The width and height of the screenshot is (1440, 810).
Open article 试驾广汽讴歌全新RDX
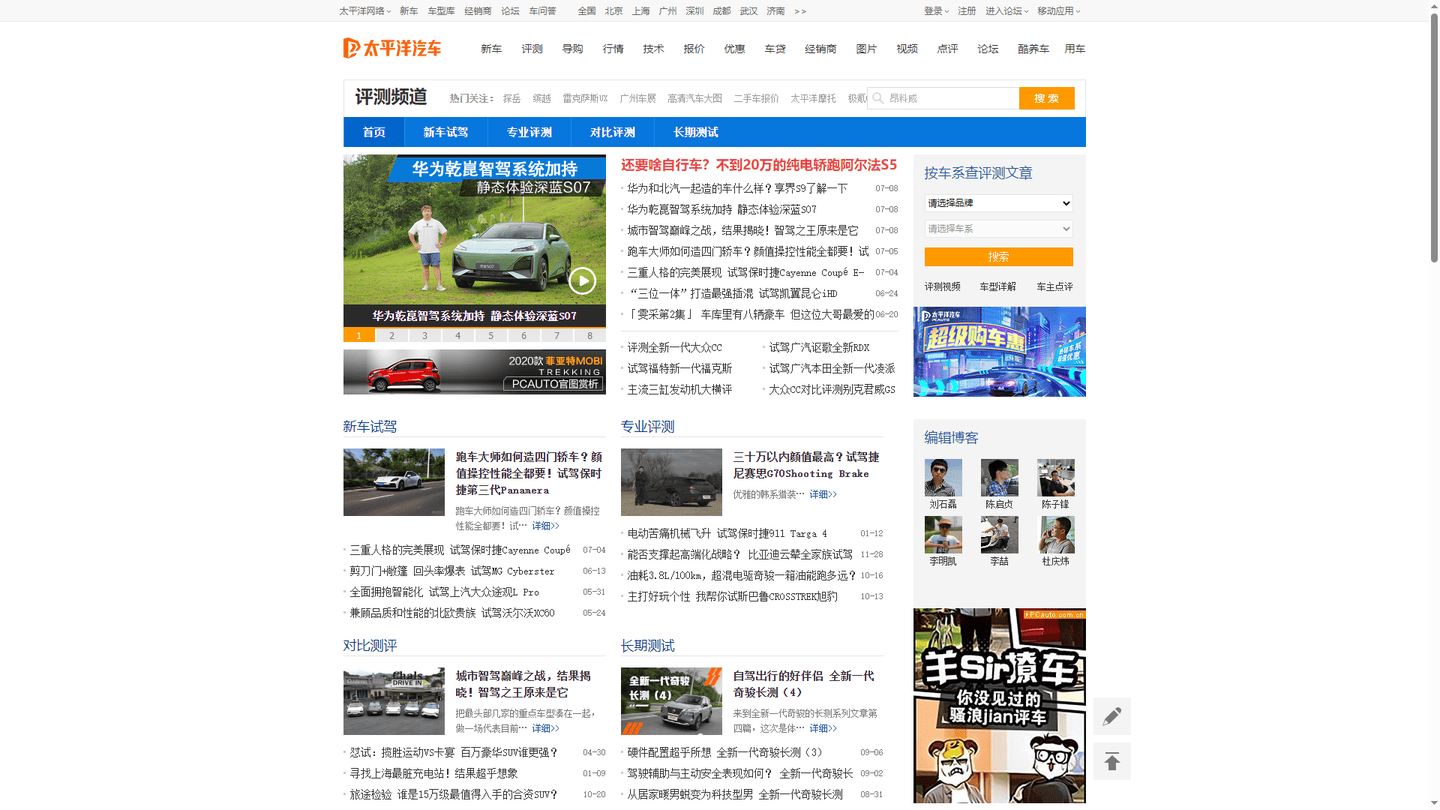(x=819, y=348)
